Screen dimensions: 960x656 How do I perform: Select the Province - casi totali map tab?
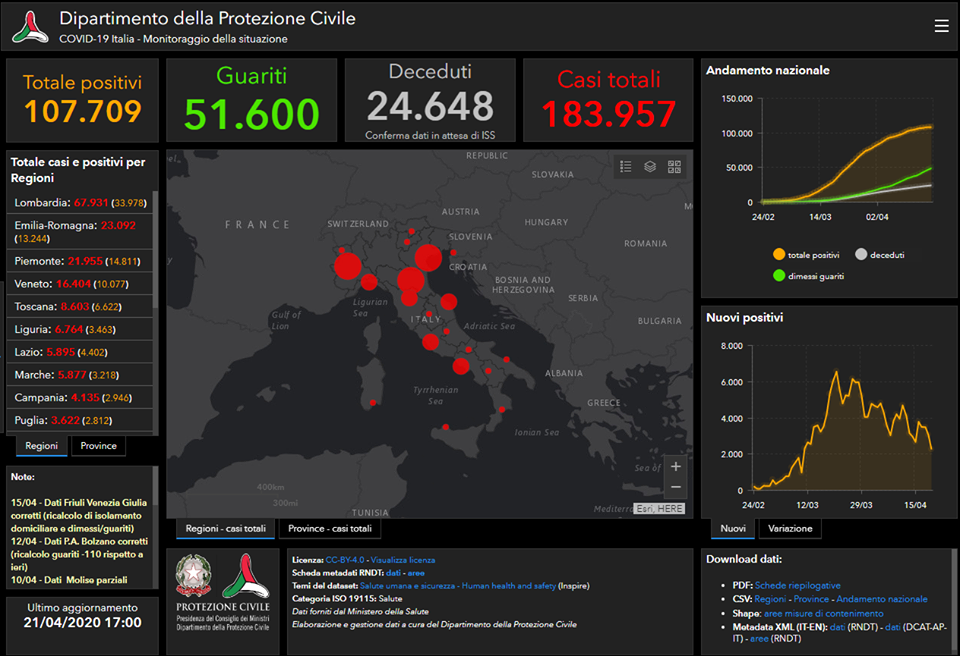point(329,528)
